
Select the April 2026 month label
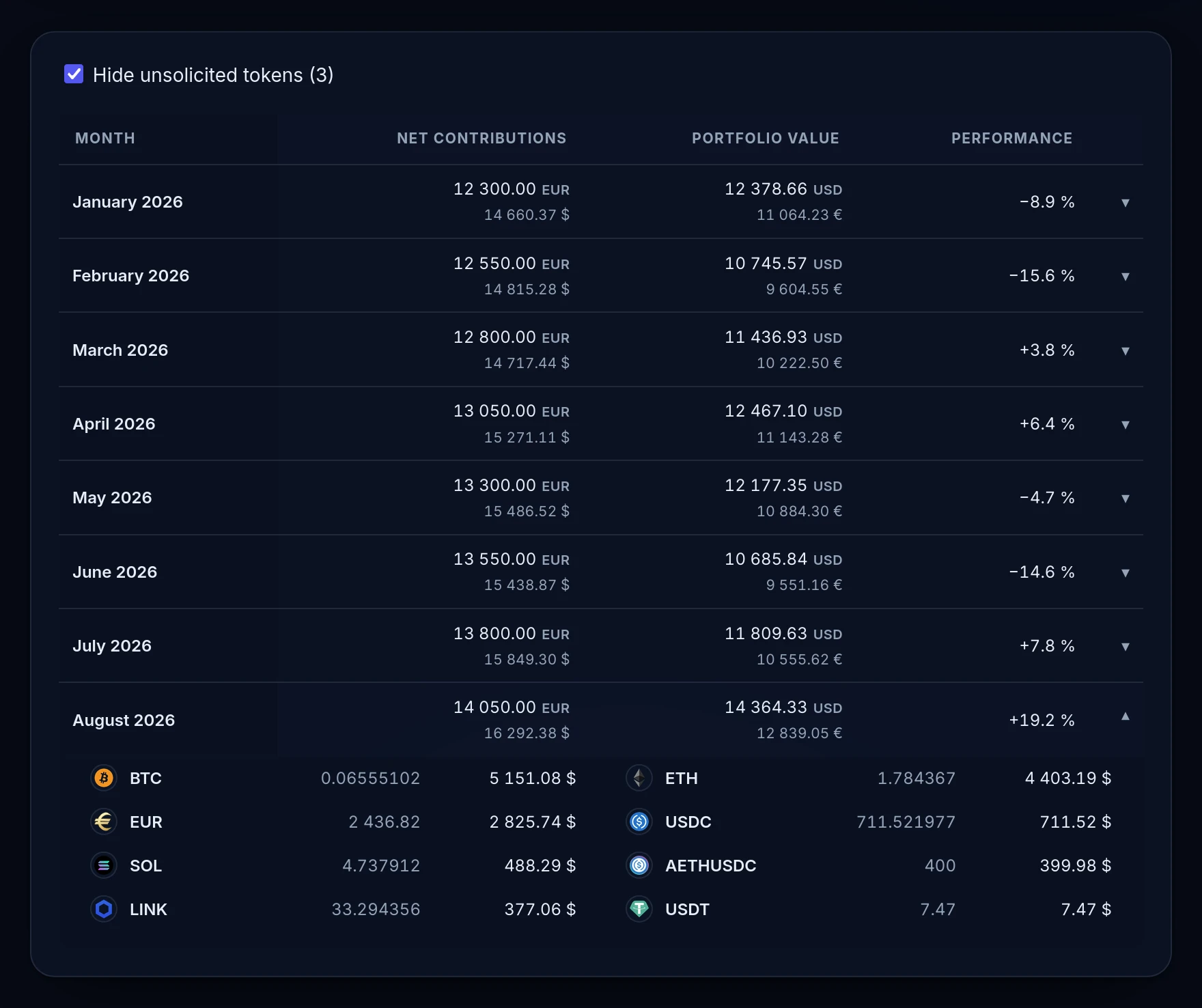[x=114, y=424]
